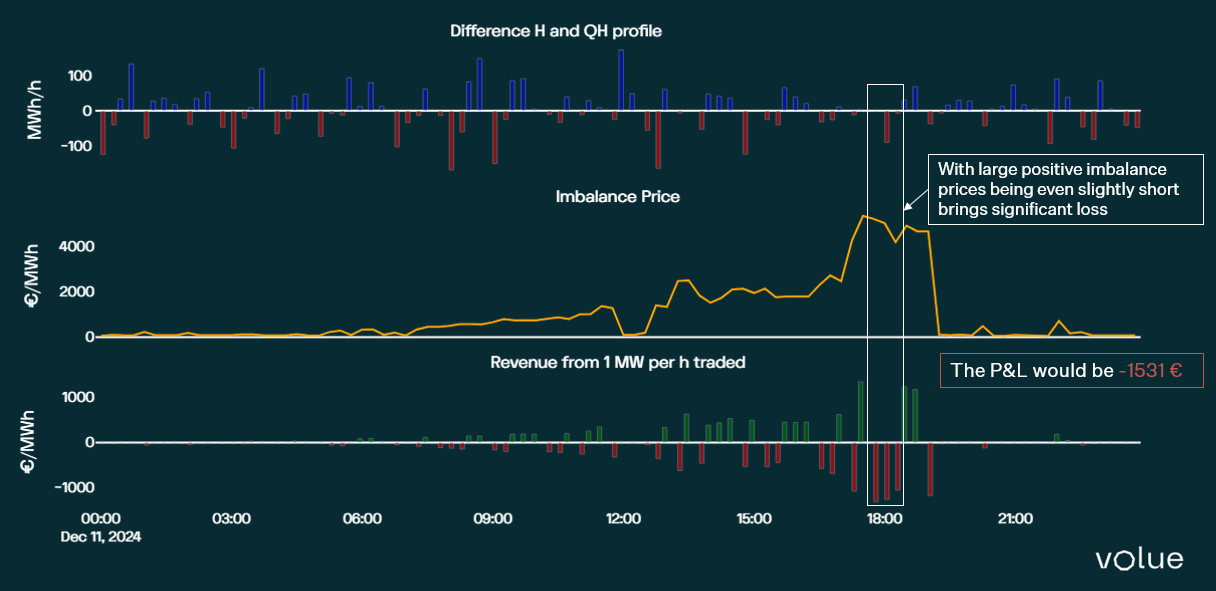Image resolution: width=1216 pixels, height=591 pixels.
Task: Select the 'Imbalance Price' chart title
Action: click(x=617, y=197)
